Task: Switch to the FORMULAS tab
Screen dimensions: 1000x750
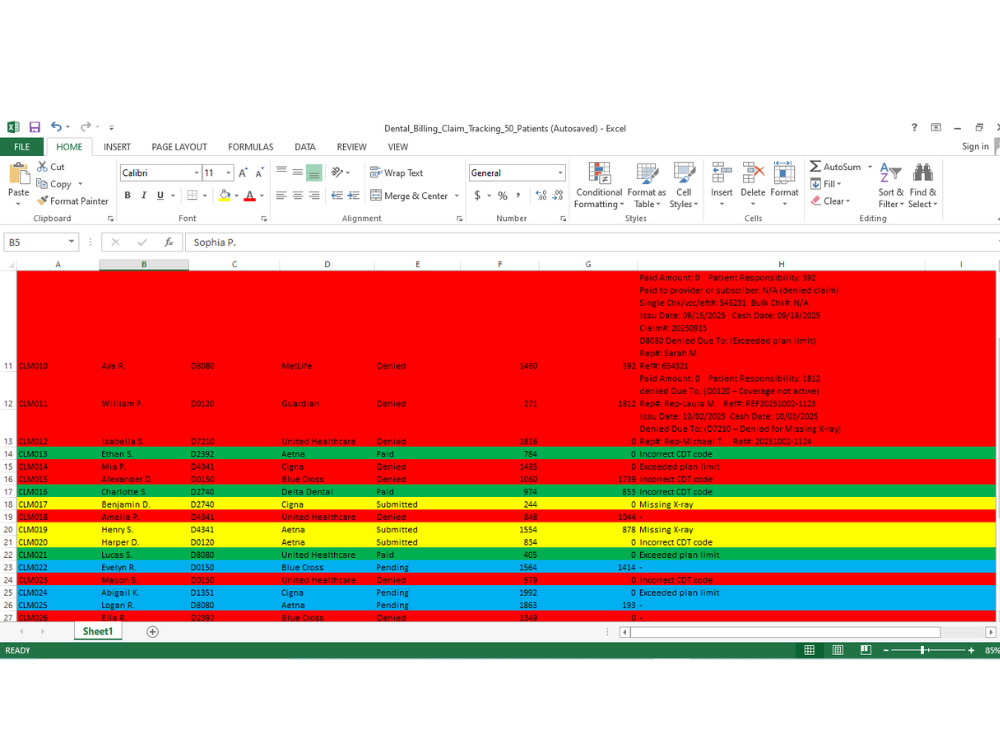Action: point(251,147)
